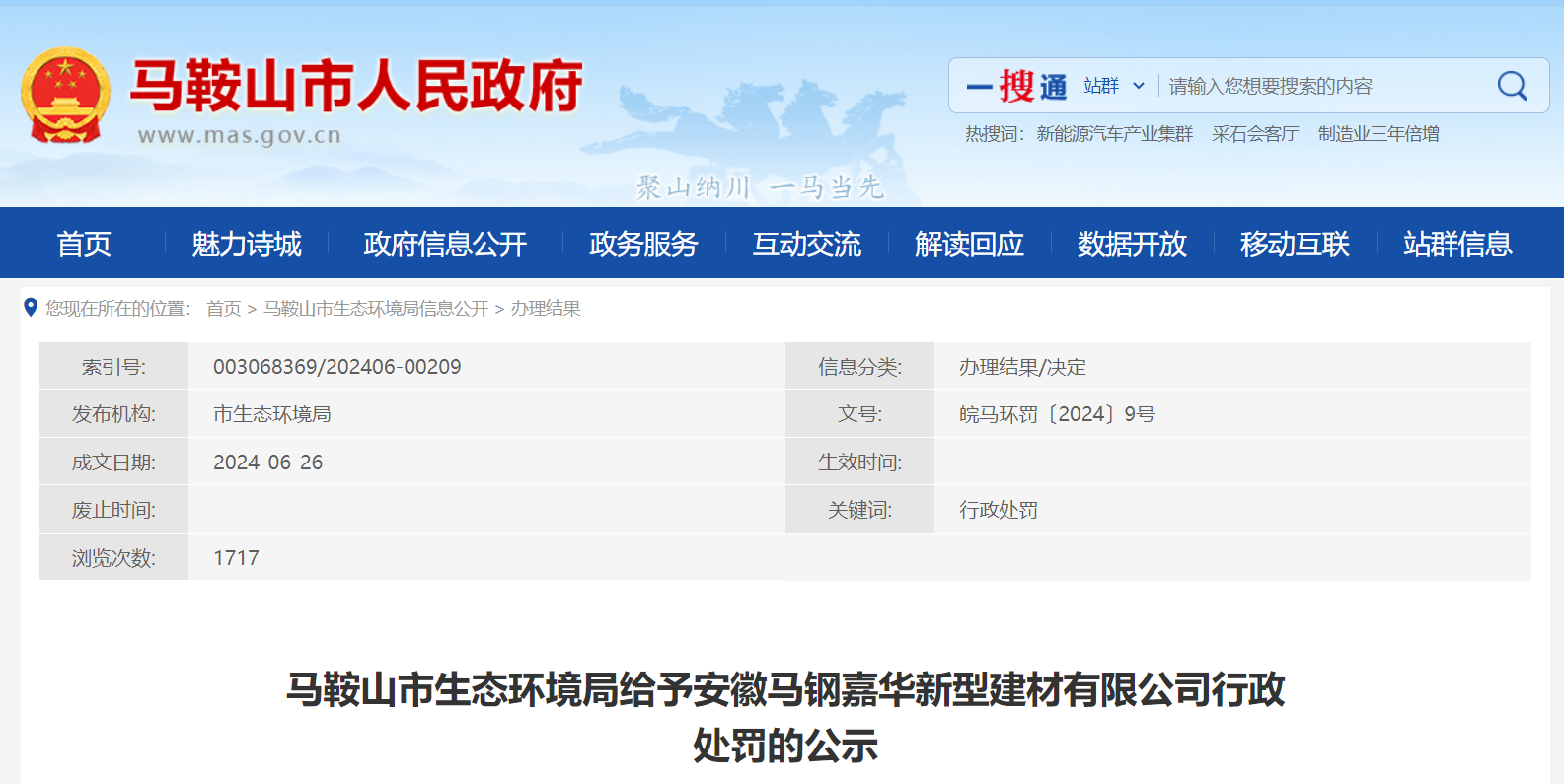Click the 一搜通 search logo
This screenshot has height=784, width=1564.
click(x=1016, y=86)
